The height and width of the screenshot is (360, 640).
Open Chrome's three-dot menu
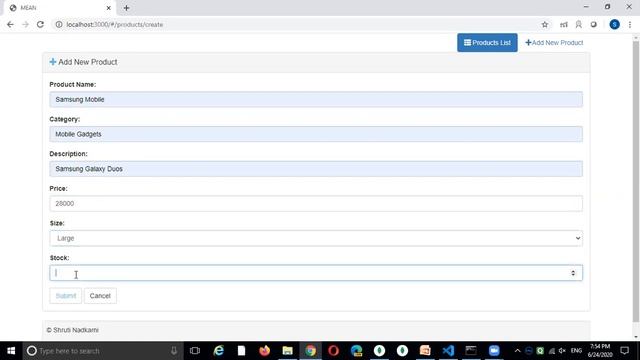[x=630, y=24]
